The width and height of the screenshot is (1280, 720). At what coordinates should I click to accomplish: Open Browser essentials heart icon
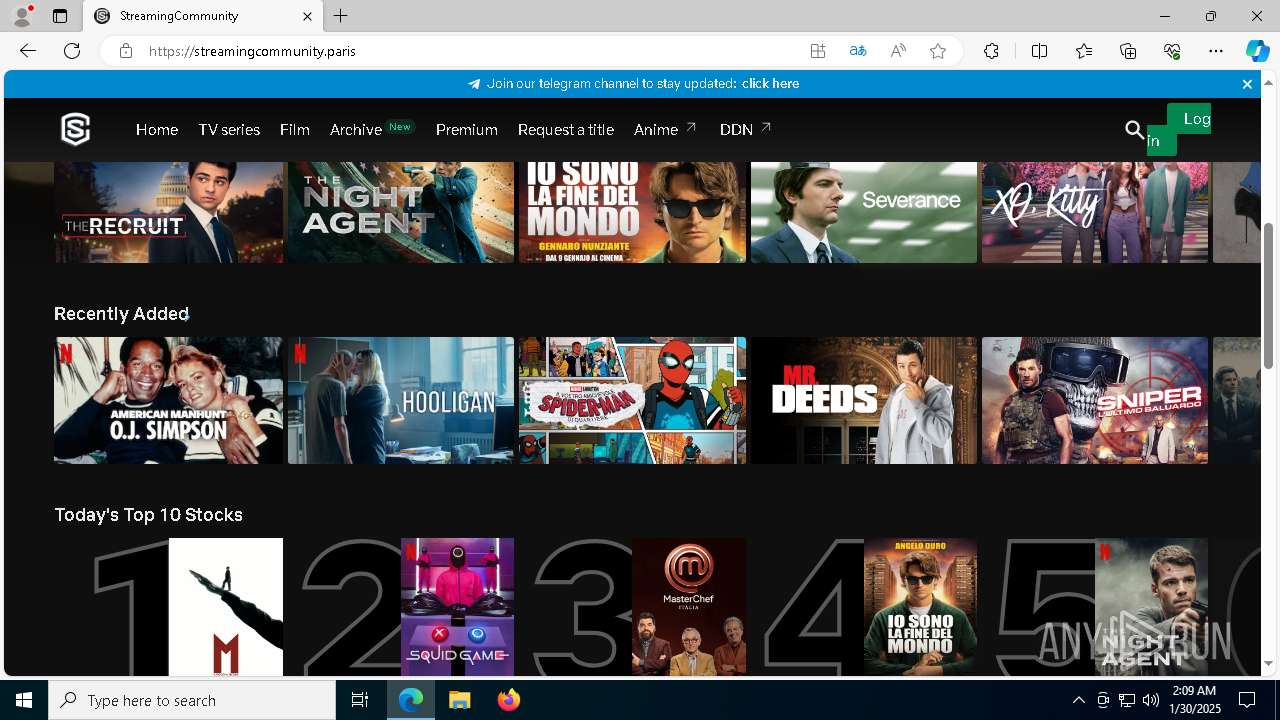click(x=1172, y=51)
